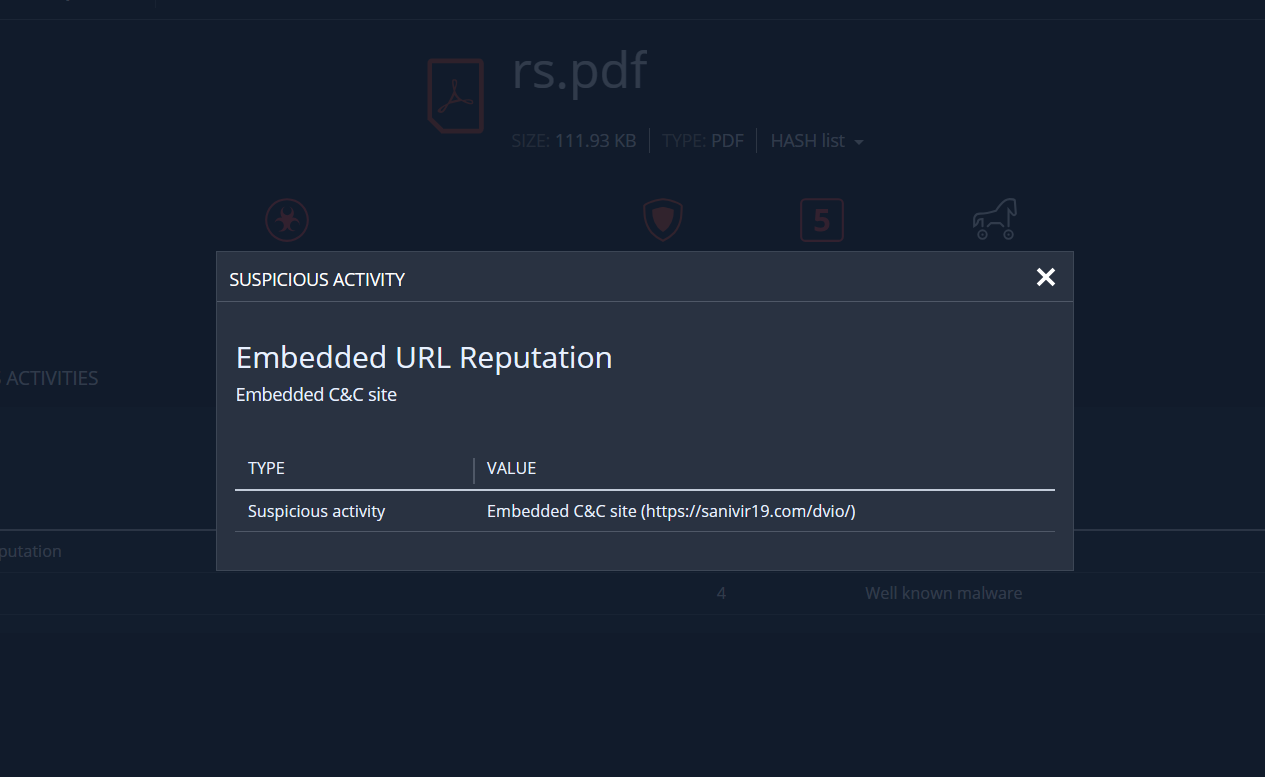
Task: Click the ACTIVITIES section heading
Action: click(x=52, y=378)
